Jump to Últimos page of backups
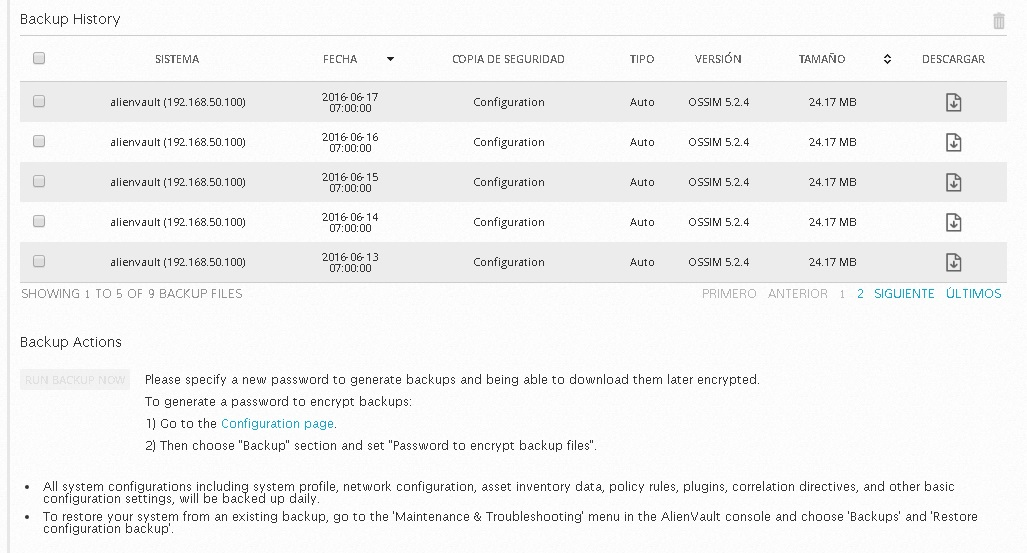 [x=973, y=294]
